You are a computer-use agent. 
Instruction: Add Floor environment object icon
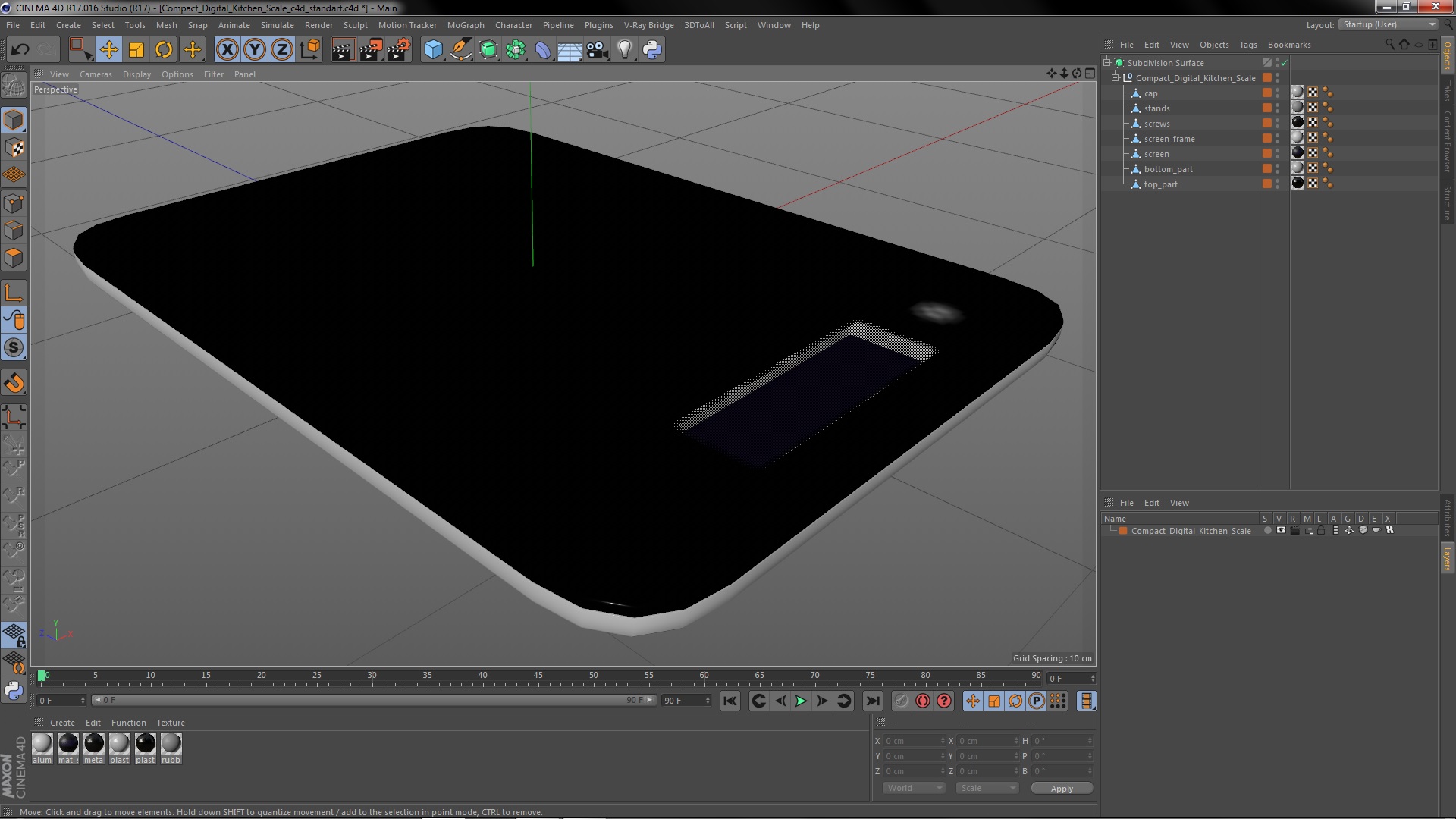[x=570, y=50]
